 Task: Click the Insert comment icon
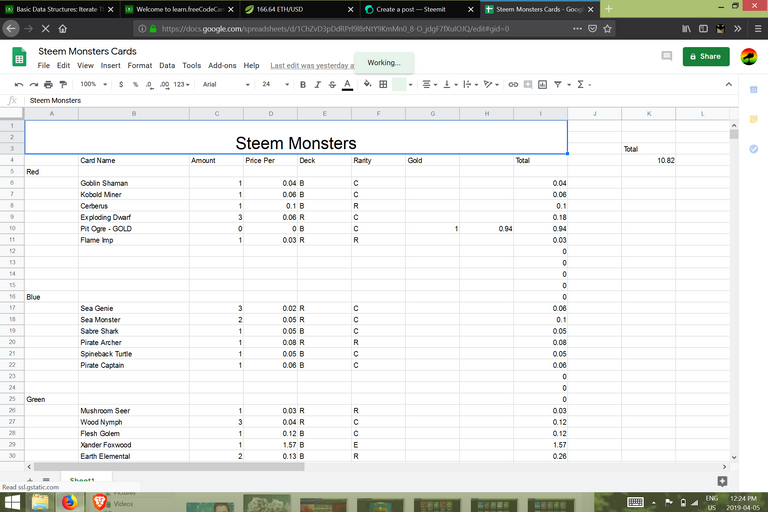point(528,84)
